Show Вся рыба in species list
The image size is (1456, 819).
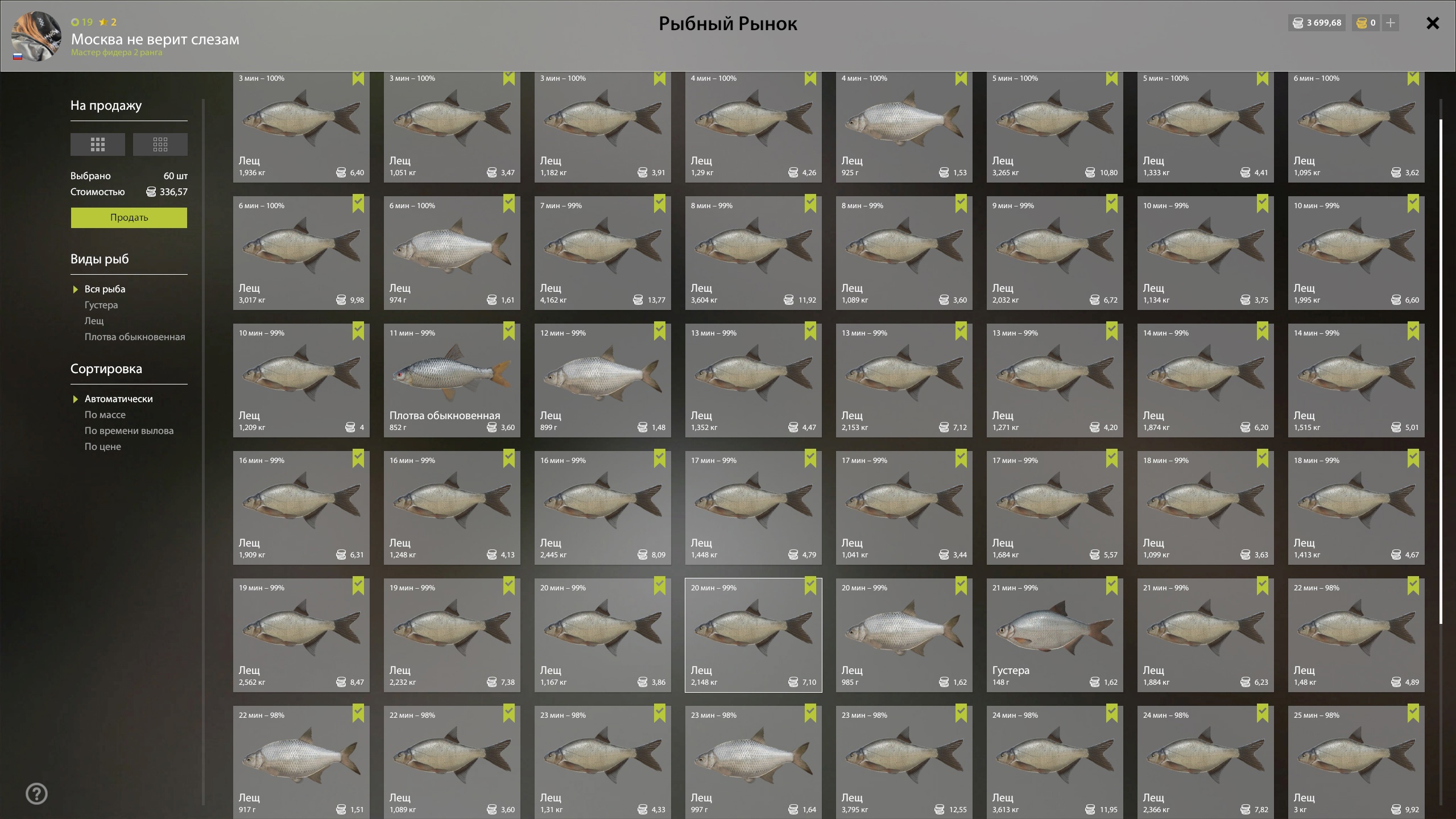point(105,289)
